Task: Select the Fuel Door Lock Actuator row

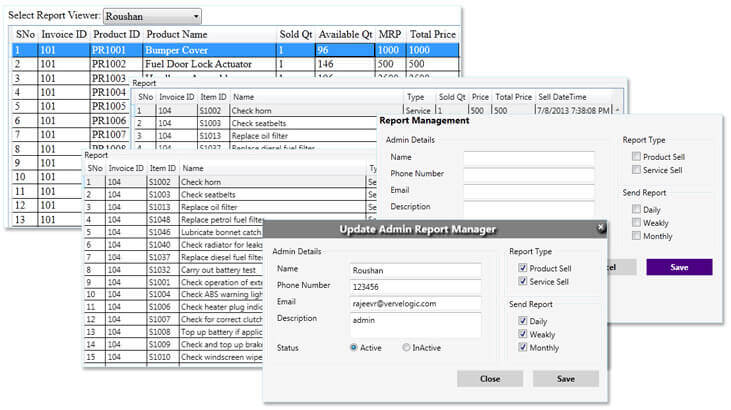Action: point(208,64)
